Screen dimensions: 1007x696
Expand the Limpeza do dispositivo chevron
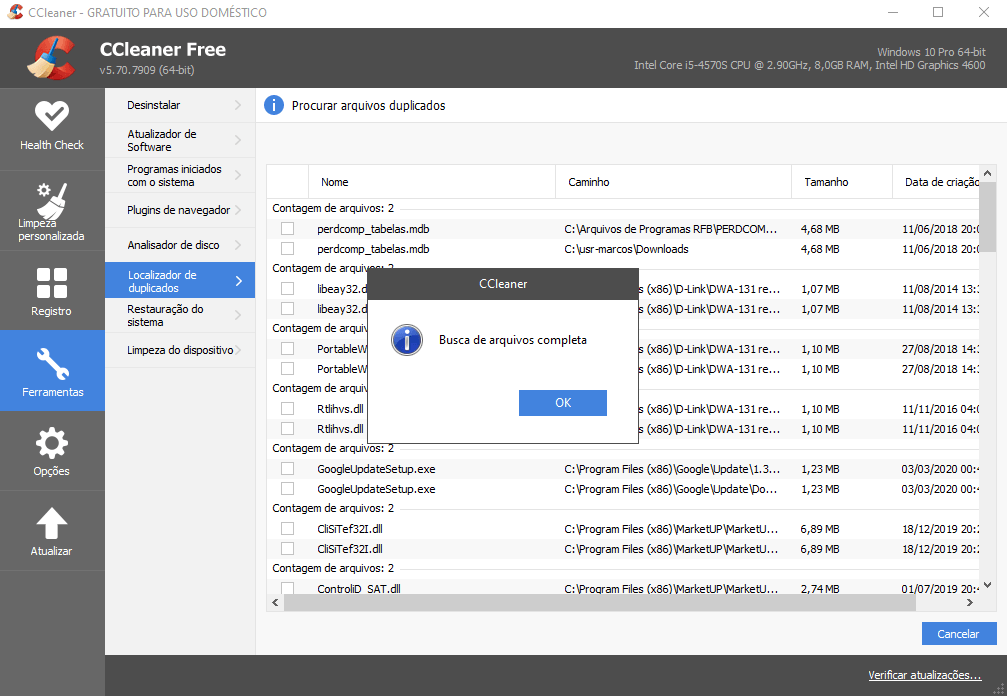238,350
